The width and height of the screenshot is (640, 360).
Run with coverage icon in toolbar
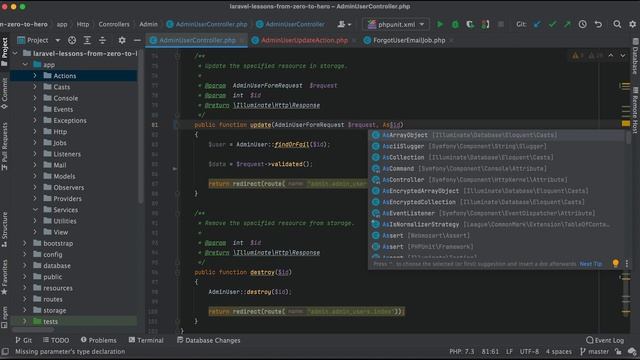point(470,24)
